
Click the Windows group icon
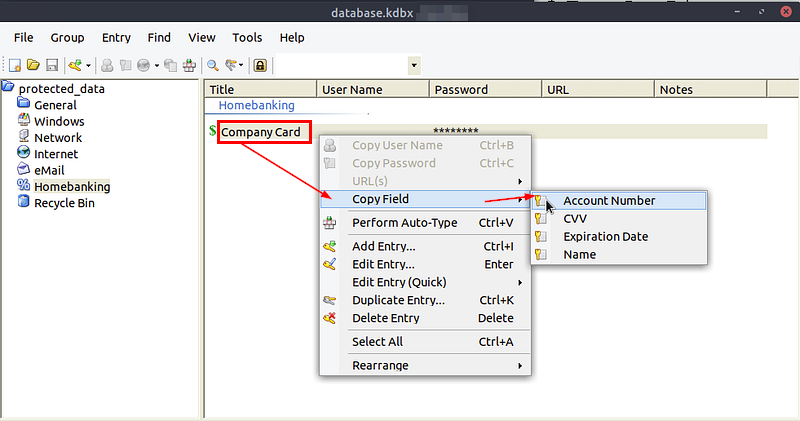point(23,120)
